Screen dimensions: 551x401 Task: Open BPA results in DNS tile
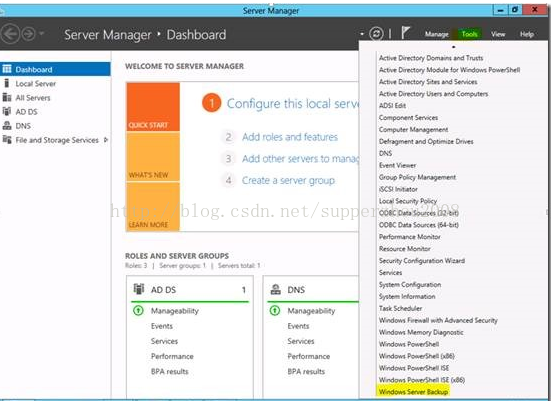(x=306, y=371)
